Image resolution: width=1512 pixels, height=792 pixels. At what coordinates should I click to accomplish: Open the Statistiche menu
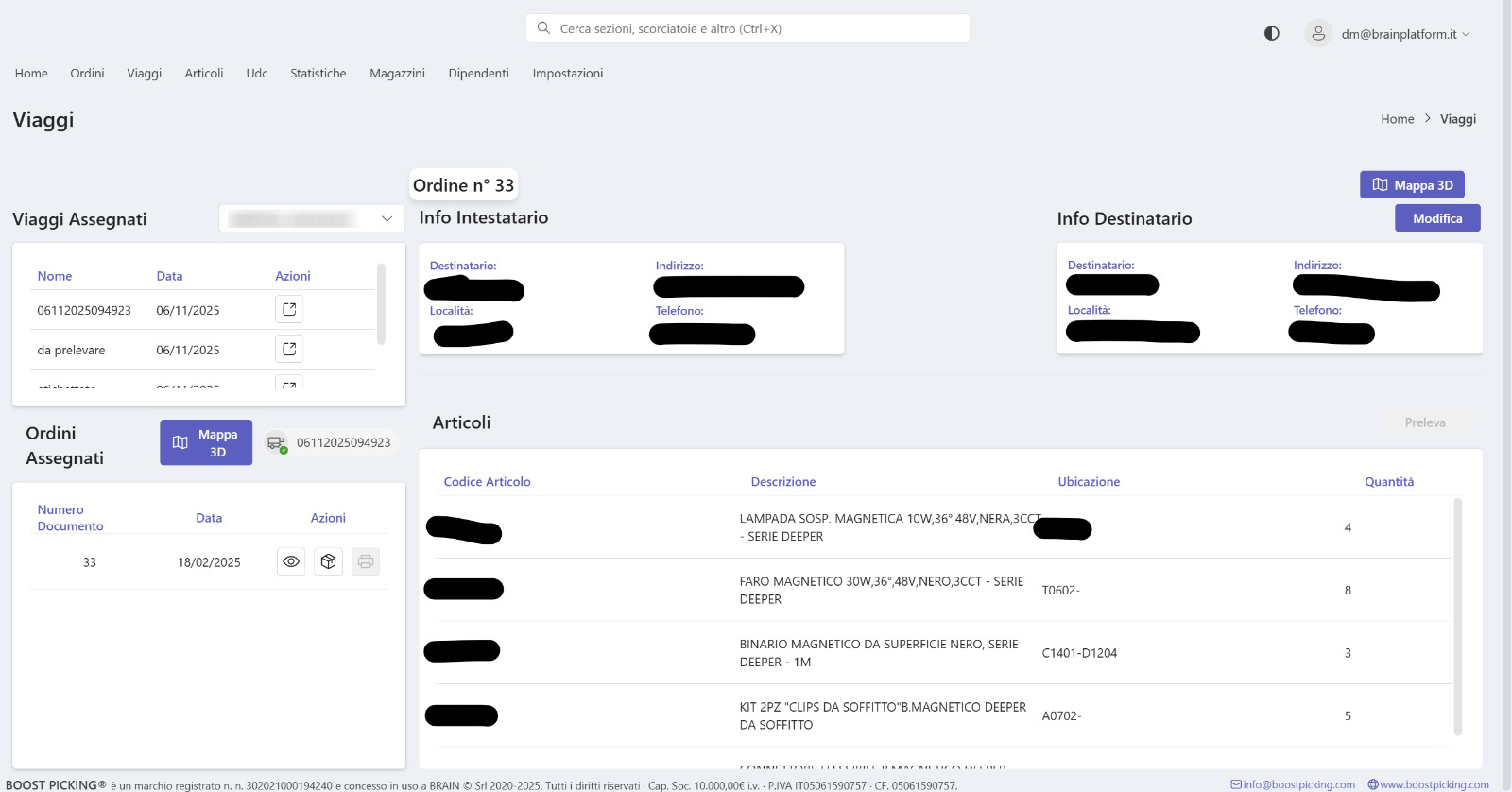pos(318,73)
